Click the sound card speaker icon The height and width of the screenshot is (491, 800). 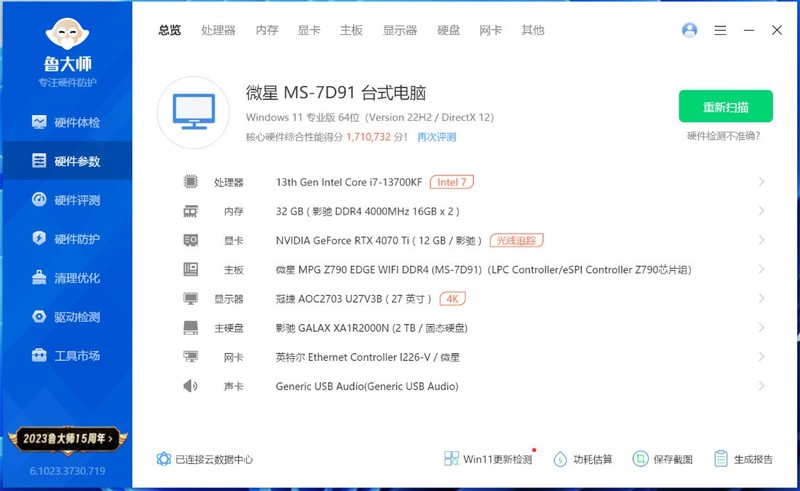click(x=190, y=385)
